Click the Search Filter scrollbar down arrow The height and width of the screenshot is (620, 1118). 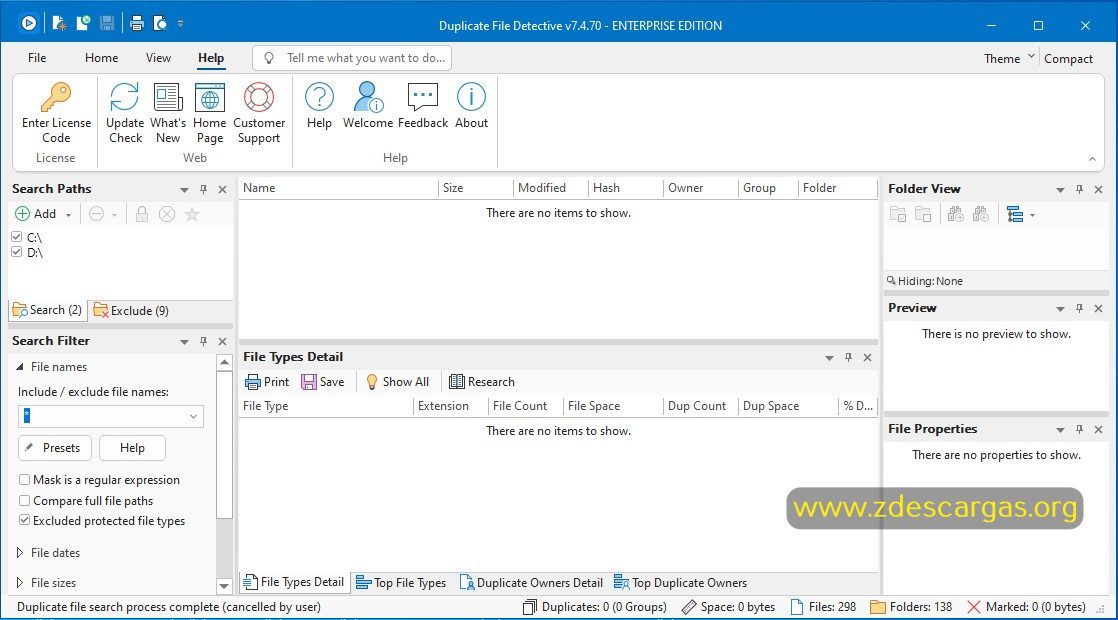point(224,586)
